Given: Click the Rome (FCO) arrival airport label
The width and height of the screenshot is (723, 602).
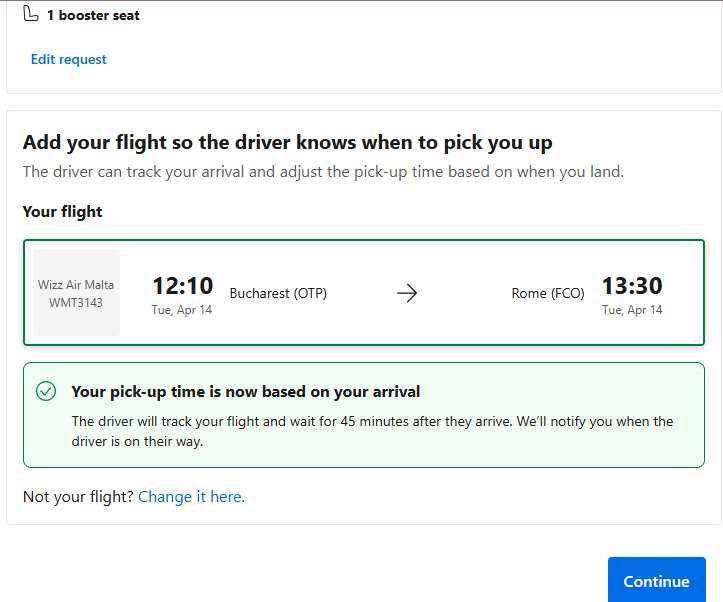Looking at the screenshot, I should pyautogui.click(x=548, y=293).
